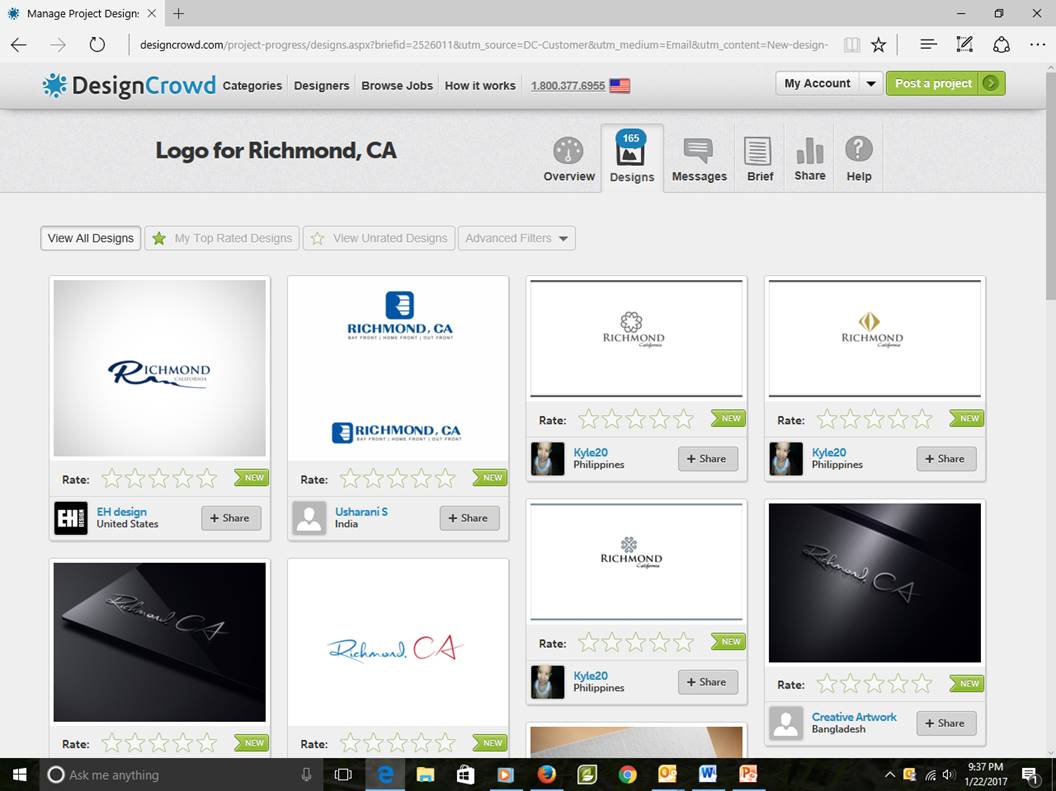1056x791 pixels.
Task: Open the red and blue Richmond CA script thumbnail
Action: pyautogui.click(x=398, y=642)
